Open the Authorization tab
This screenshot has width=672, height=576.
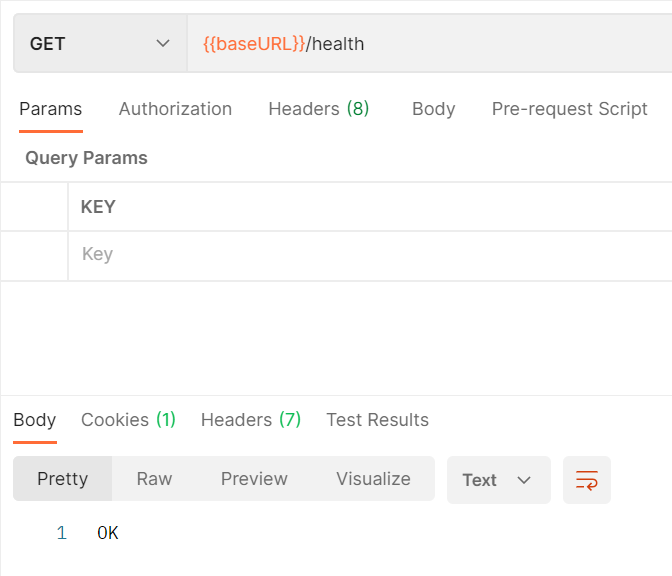click(175, 109)
